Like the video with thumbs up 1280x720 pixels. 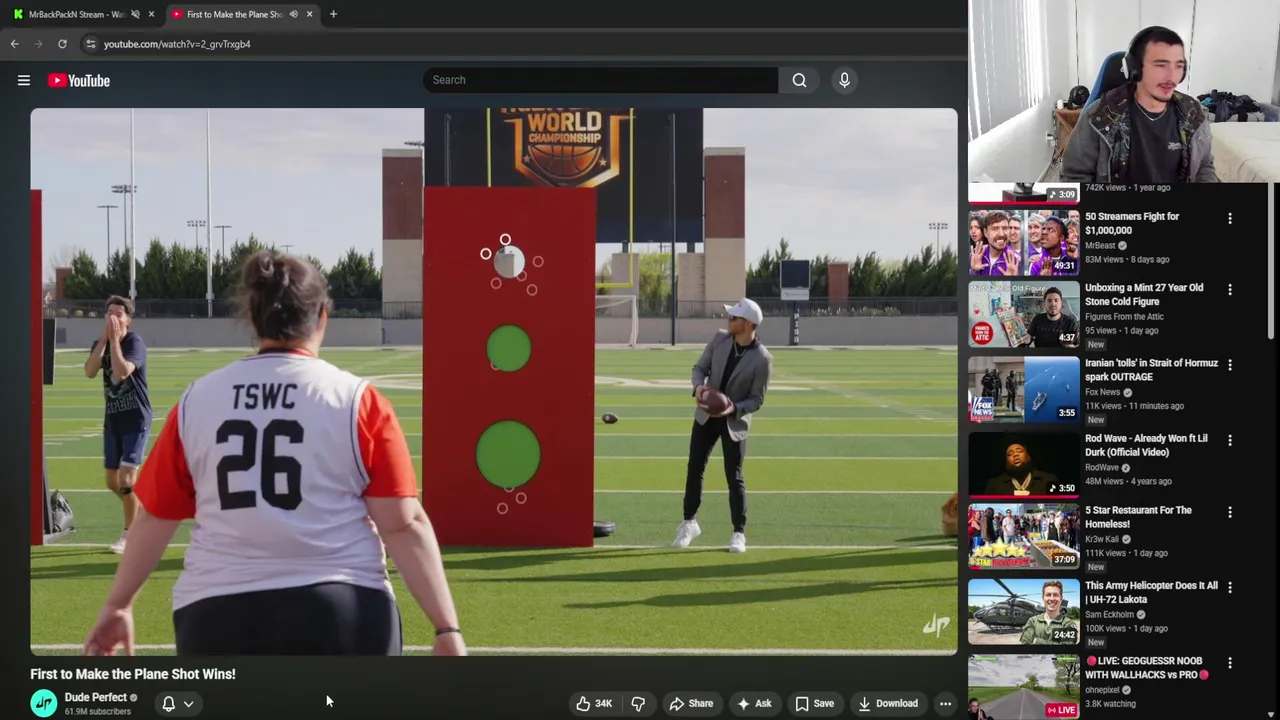(593, 703)
